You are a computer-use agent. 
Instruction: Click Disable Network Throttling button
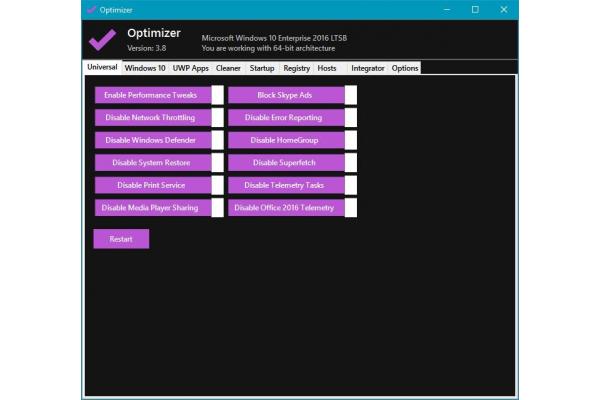[x=153, y=118]
